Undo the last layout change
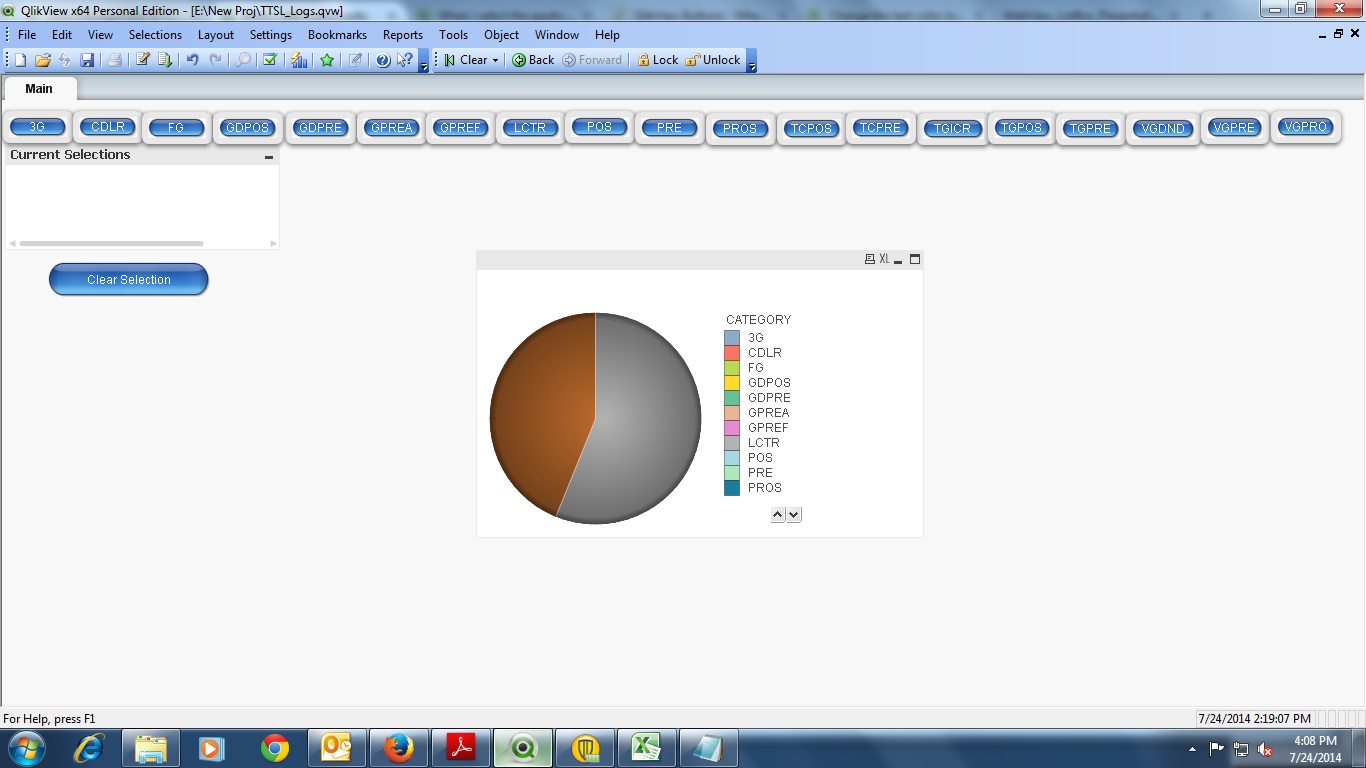 pyautogui.click(x=193, y=60)
